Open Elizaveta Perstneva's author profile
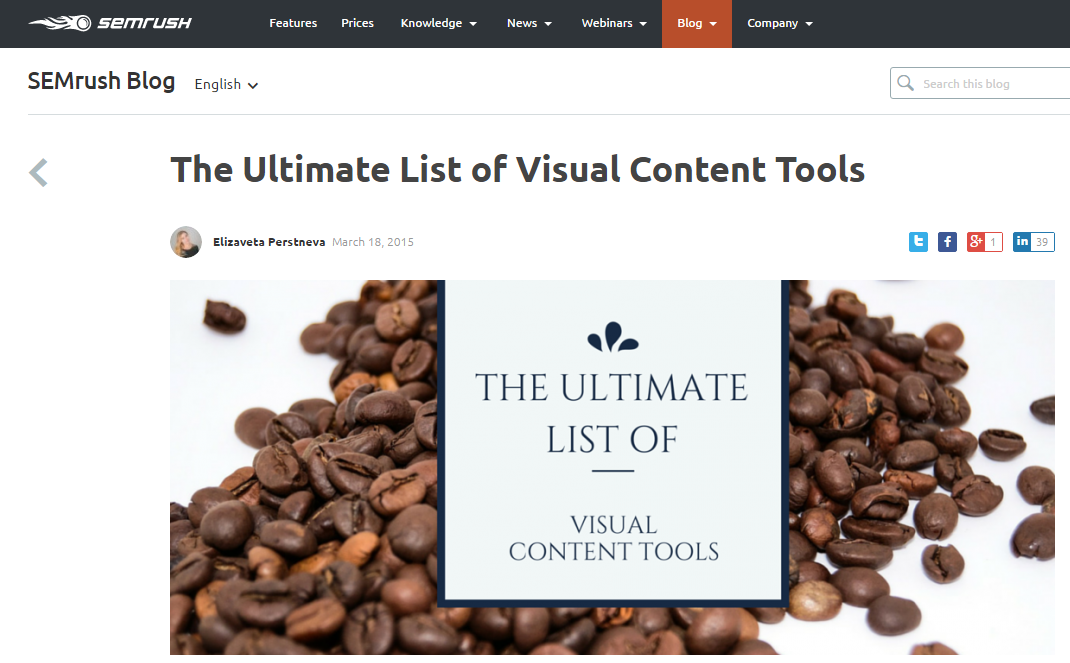Screen dimensions: 1070x663 (x=268, y=241)
